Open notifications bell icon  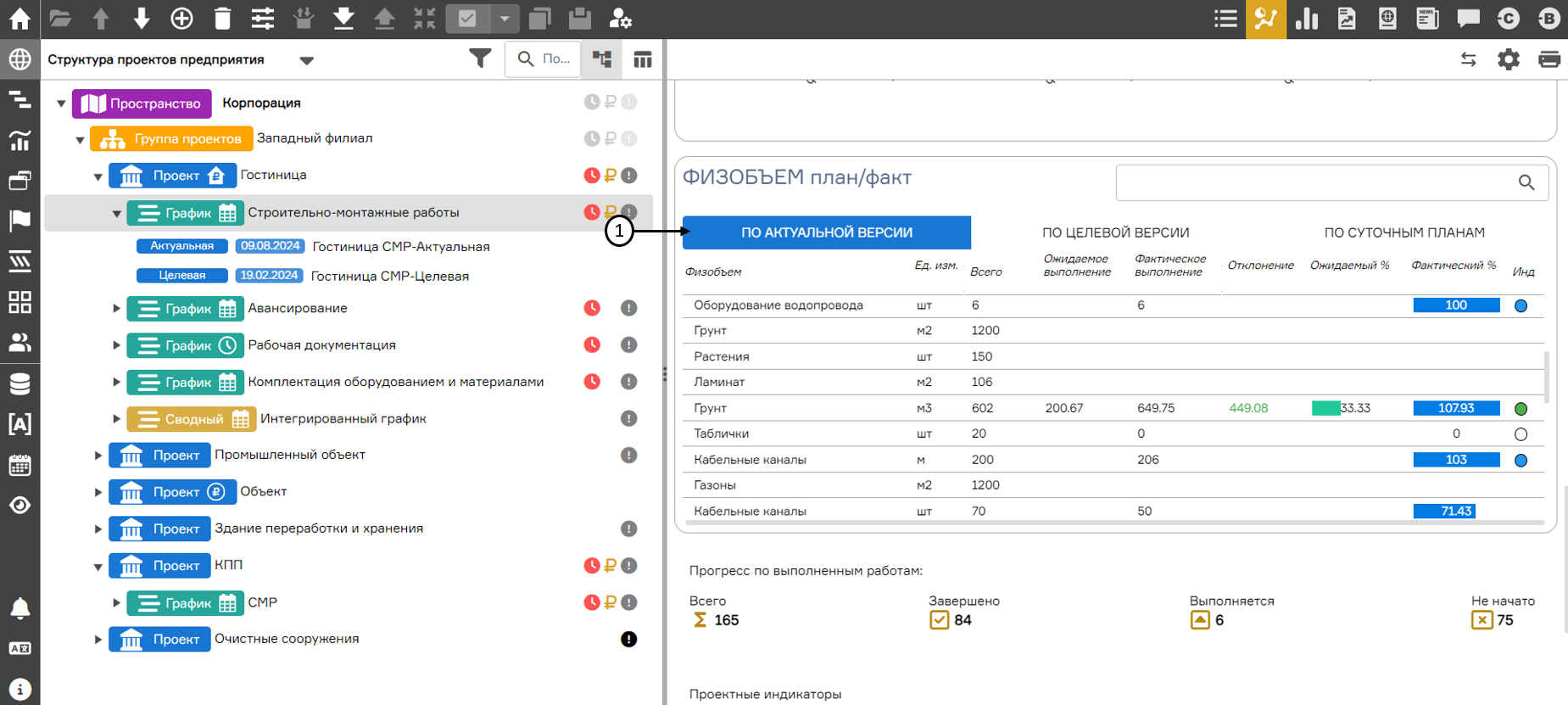point(20,608)
